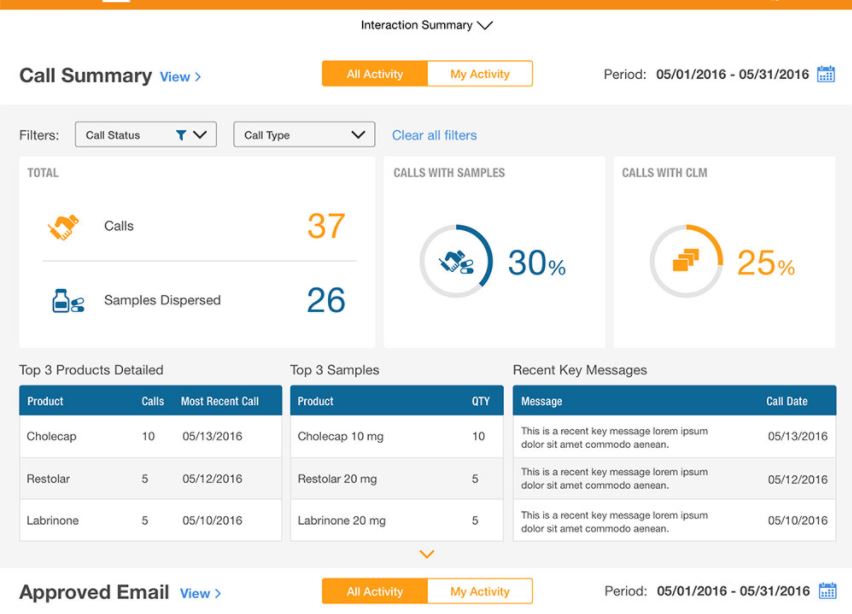Open the Call Status filter dropdown
Screen dimensions: 852x614
[145, 134]
